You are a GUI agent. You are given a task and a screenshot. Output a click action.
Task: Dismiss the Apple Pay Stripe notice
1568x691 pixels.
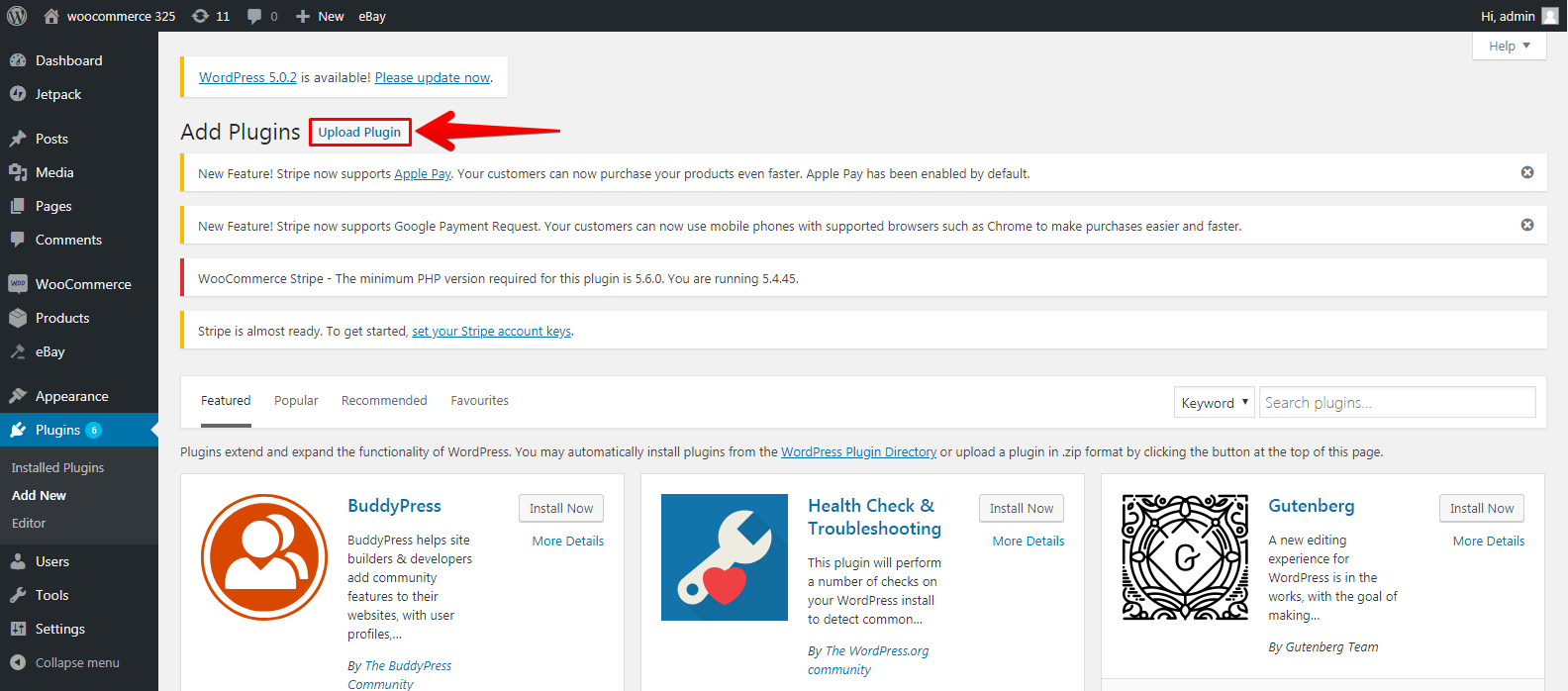point(1527,172)
